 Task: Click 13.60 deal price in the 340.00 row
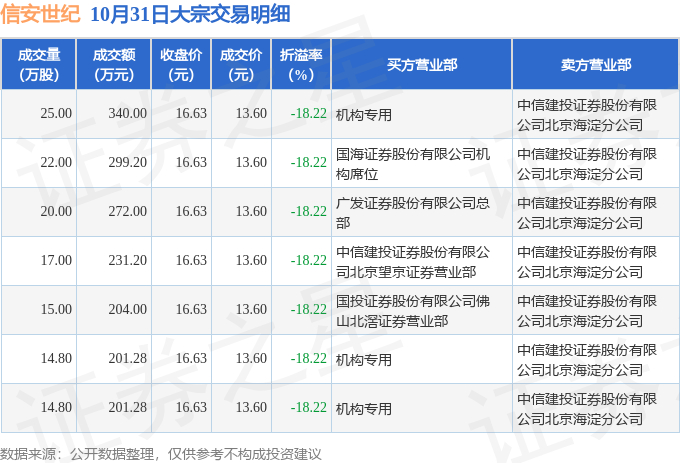(x=251, y=114)
